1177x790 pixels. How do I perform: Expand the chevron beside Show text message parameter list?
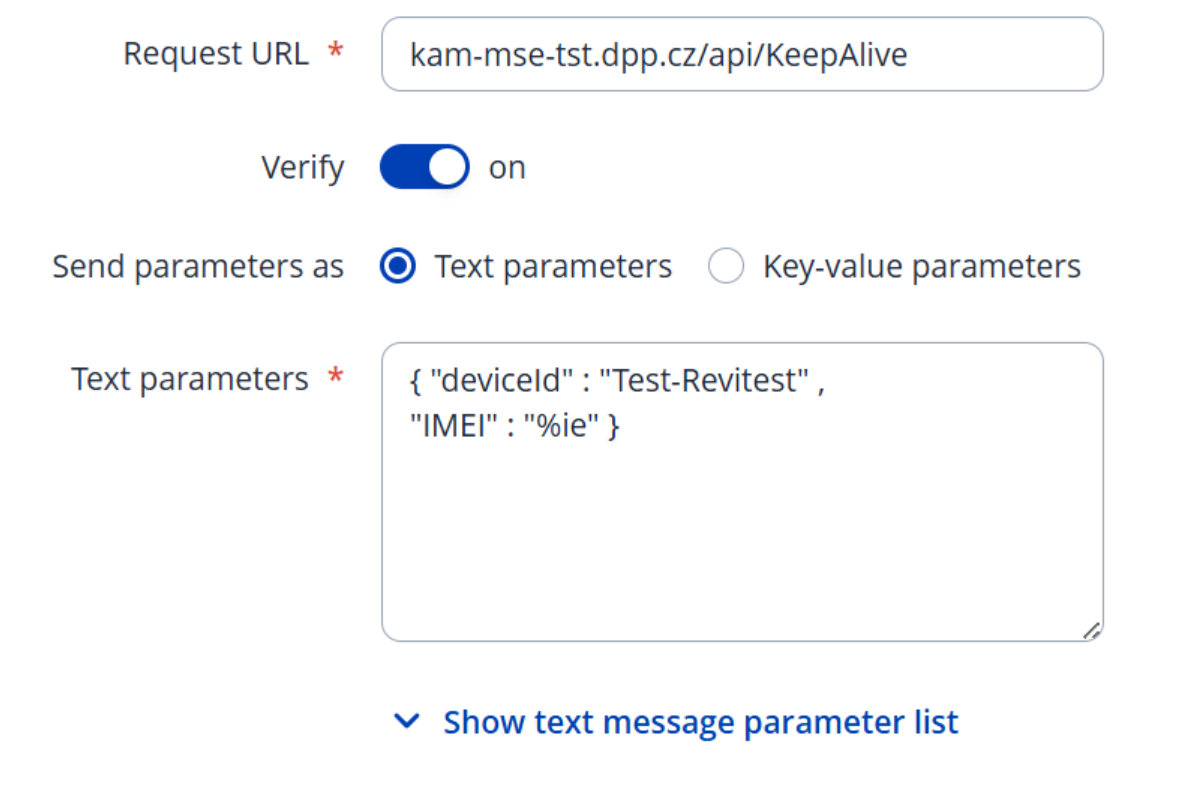click(406, 721)
